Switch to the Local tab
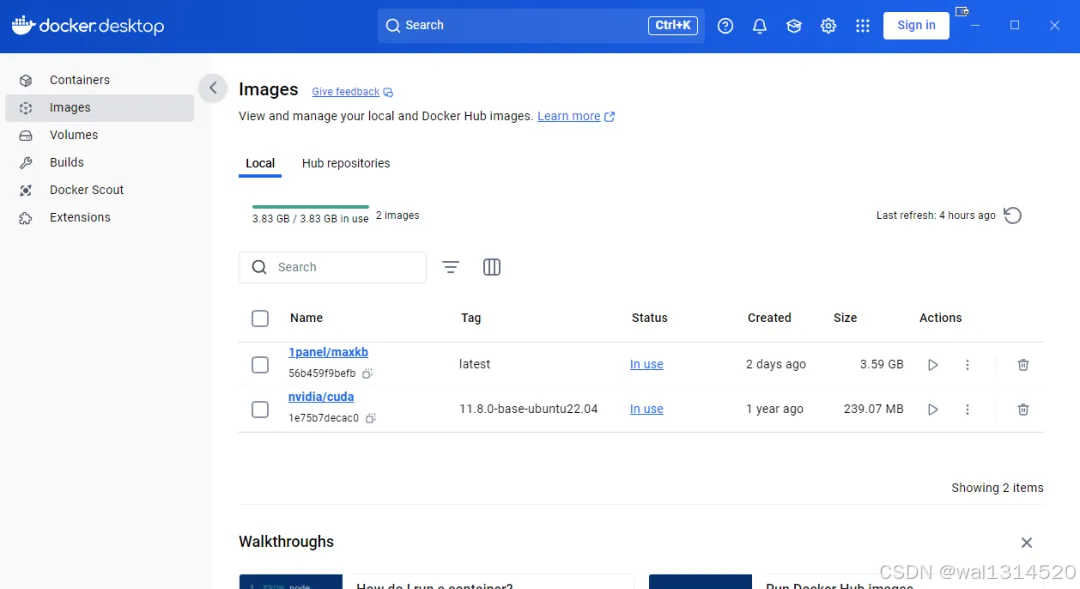Image resolution: width=1080 pixels, height=589 pixels. pyautogui.click(x=260, y=163)
